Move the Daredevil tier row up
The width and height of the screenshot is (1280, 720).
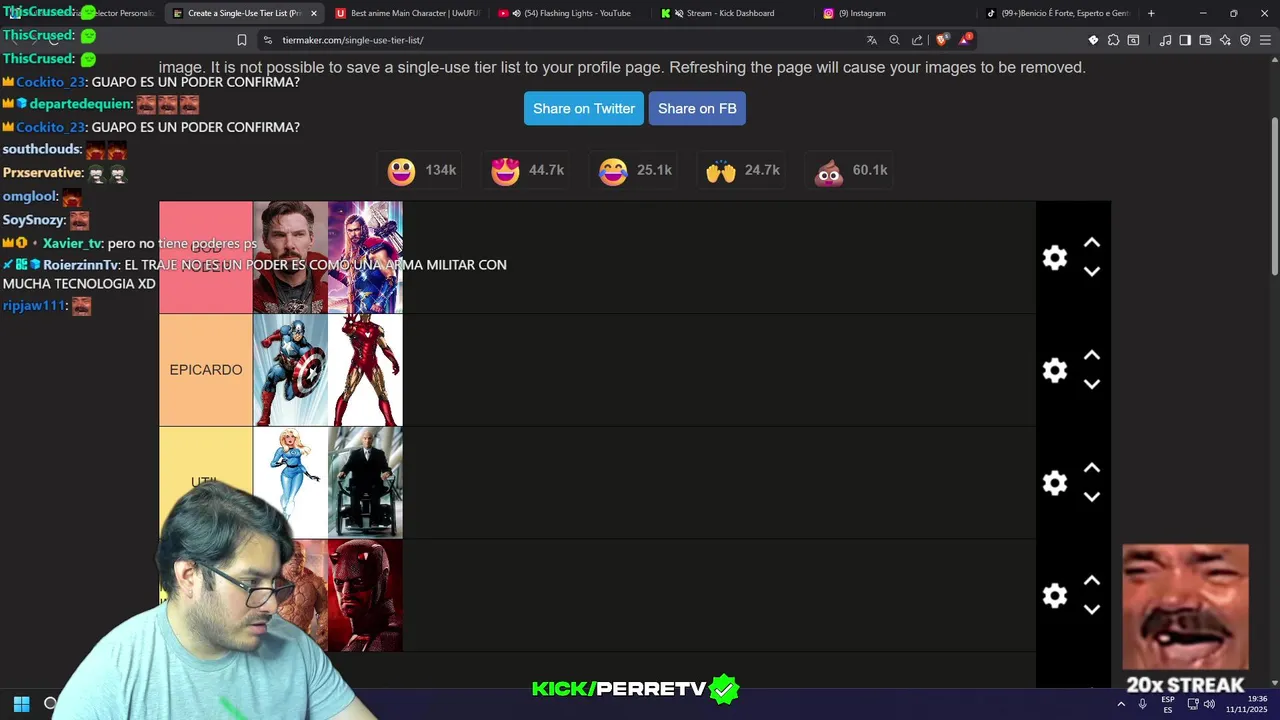pos(1092,581)
